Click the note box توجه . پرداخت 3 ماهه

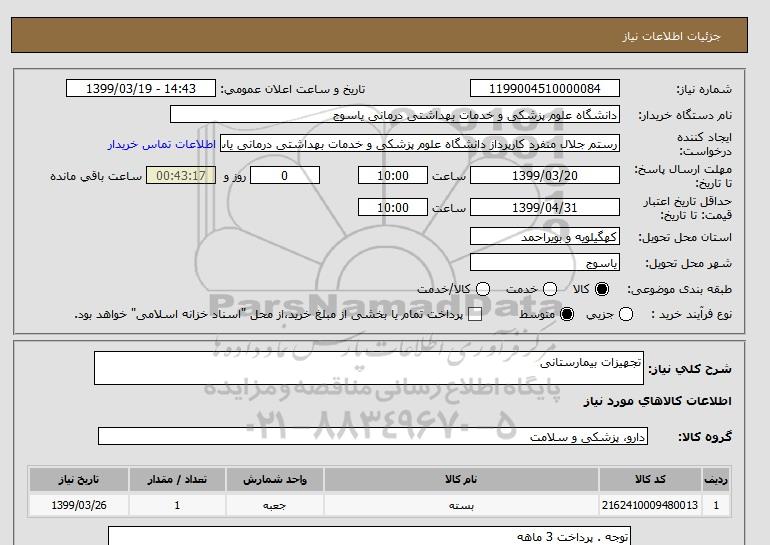tap(369, 536)
